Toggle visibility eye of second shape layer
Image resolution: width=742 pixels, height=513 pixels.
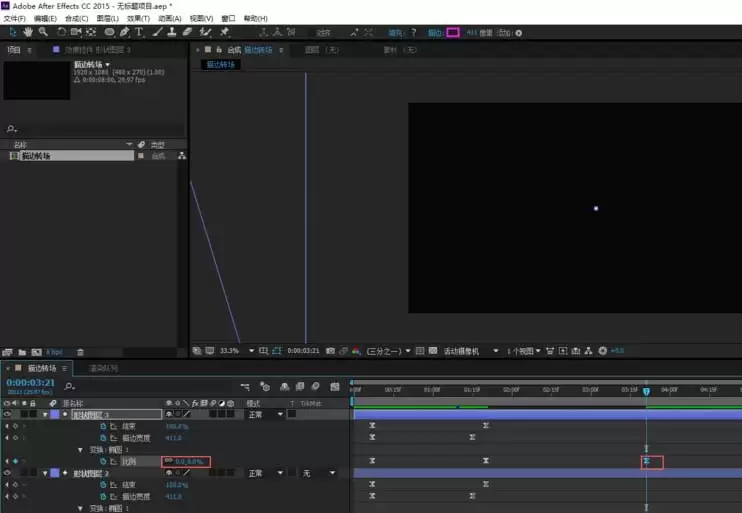click(7, 473)
